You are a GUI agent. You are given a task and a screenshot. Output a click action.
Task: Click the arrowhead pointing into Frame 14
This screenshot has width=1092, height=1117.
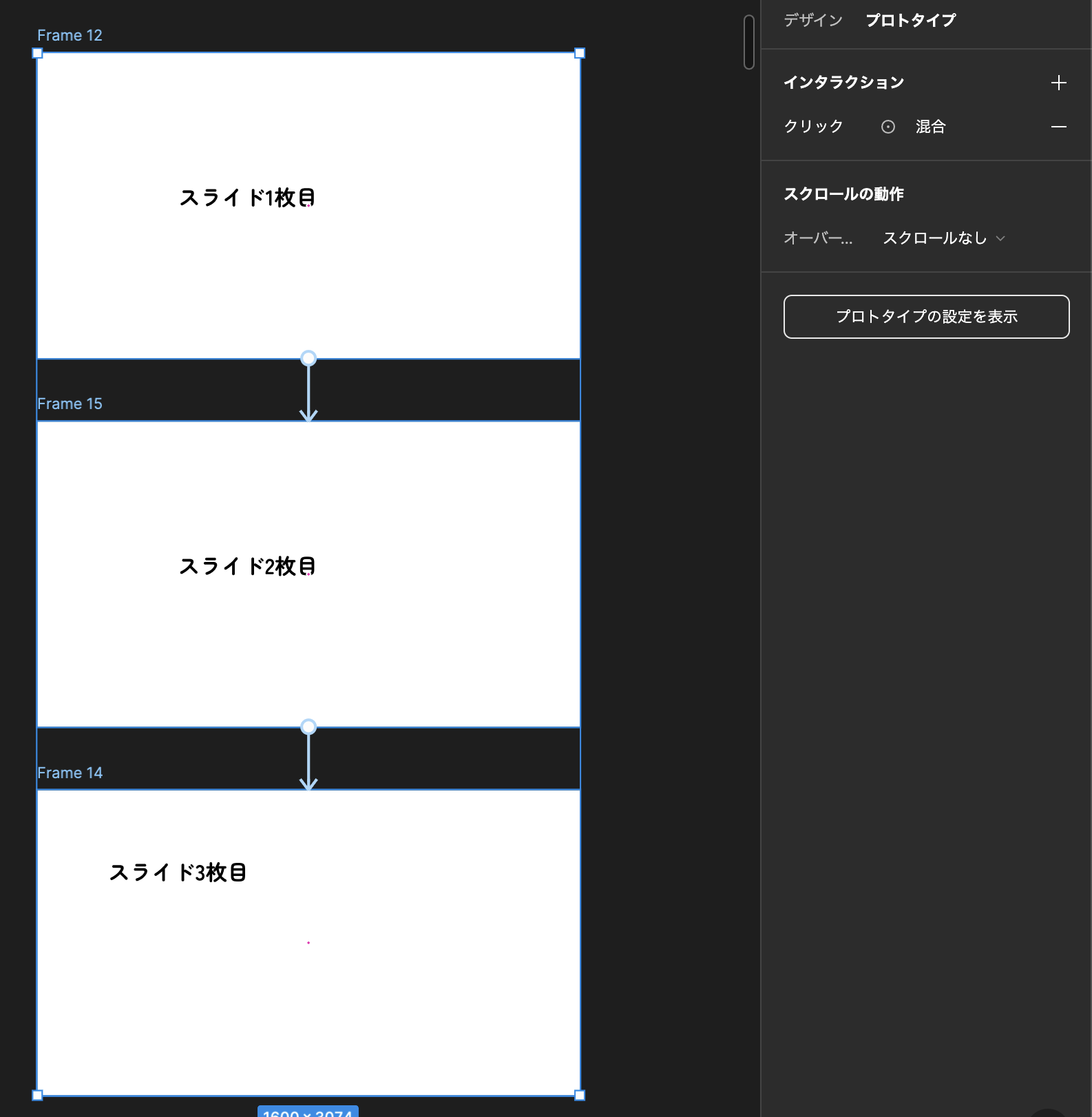click(x=308, y=784)
